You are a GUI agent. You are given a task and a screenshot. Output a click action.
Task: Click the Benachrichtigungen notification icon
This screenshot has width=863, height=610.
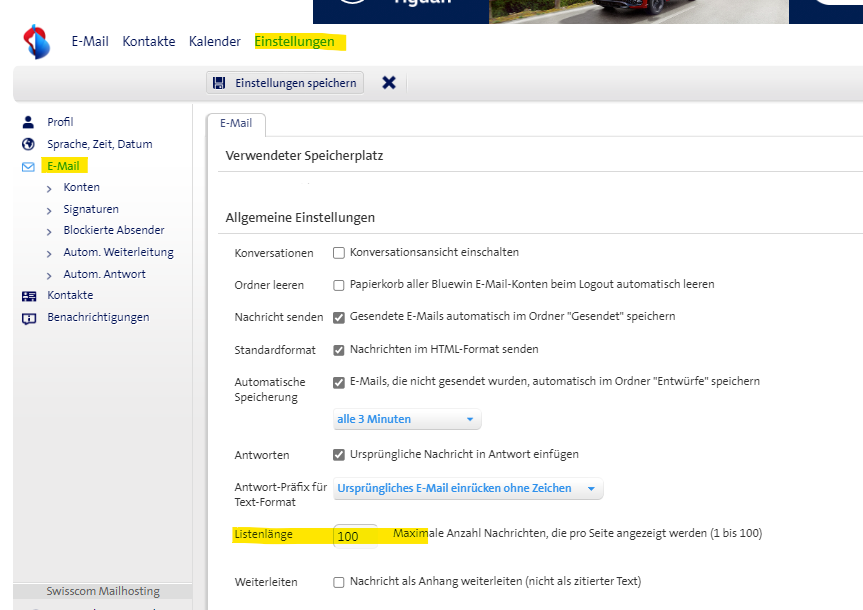(28, 318)
